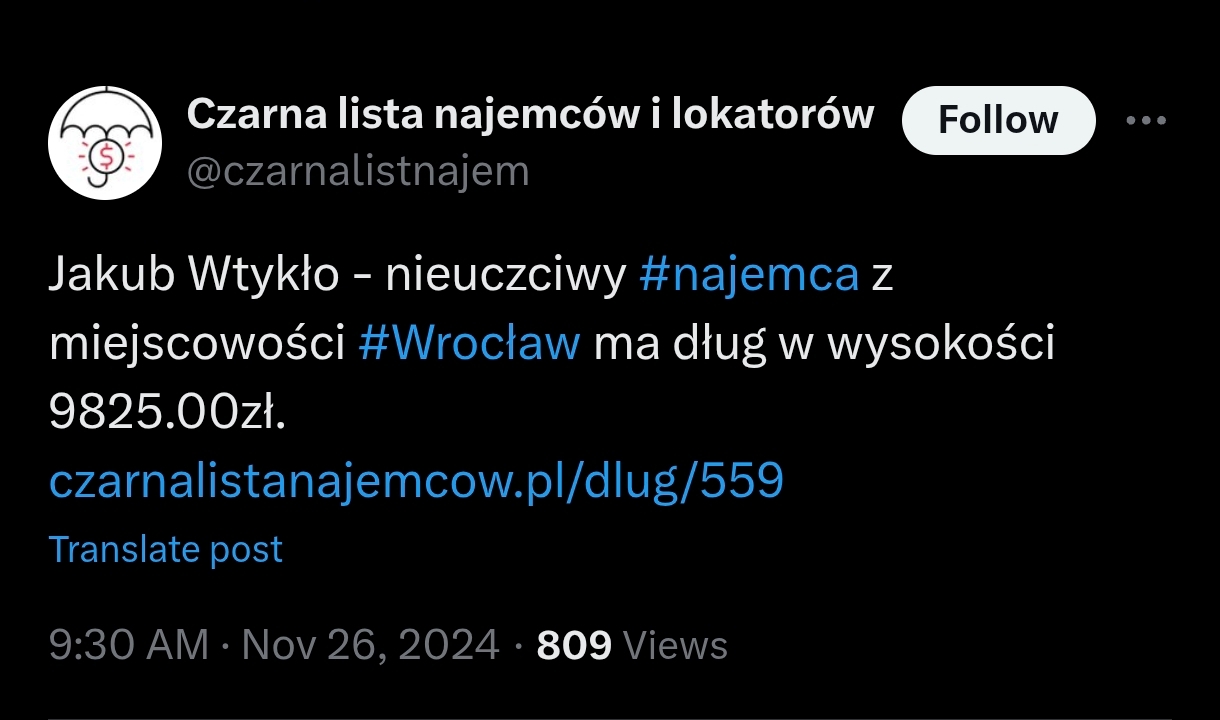Click the word nieuczciwy in the post
The image size is (1220, 720).
point(506,275)
